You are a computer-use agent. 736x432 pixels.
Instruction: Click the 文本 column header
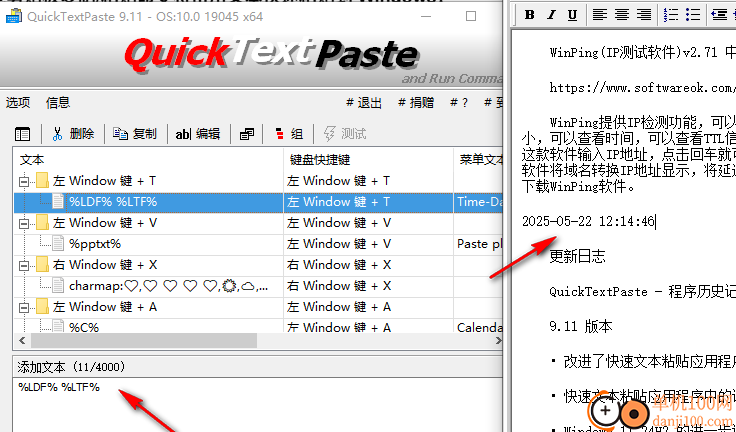[x=148, y=160]
